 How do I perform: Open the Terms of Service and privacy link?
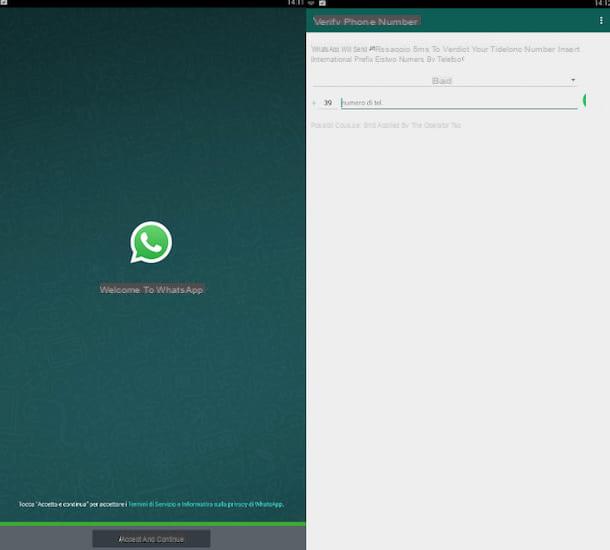[206, 504]
